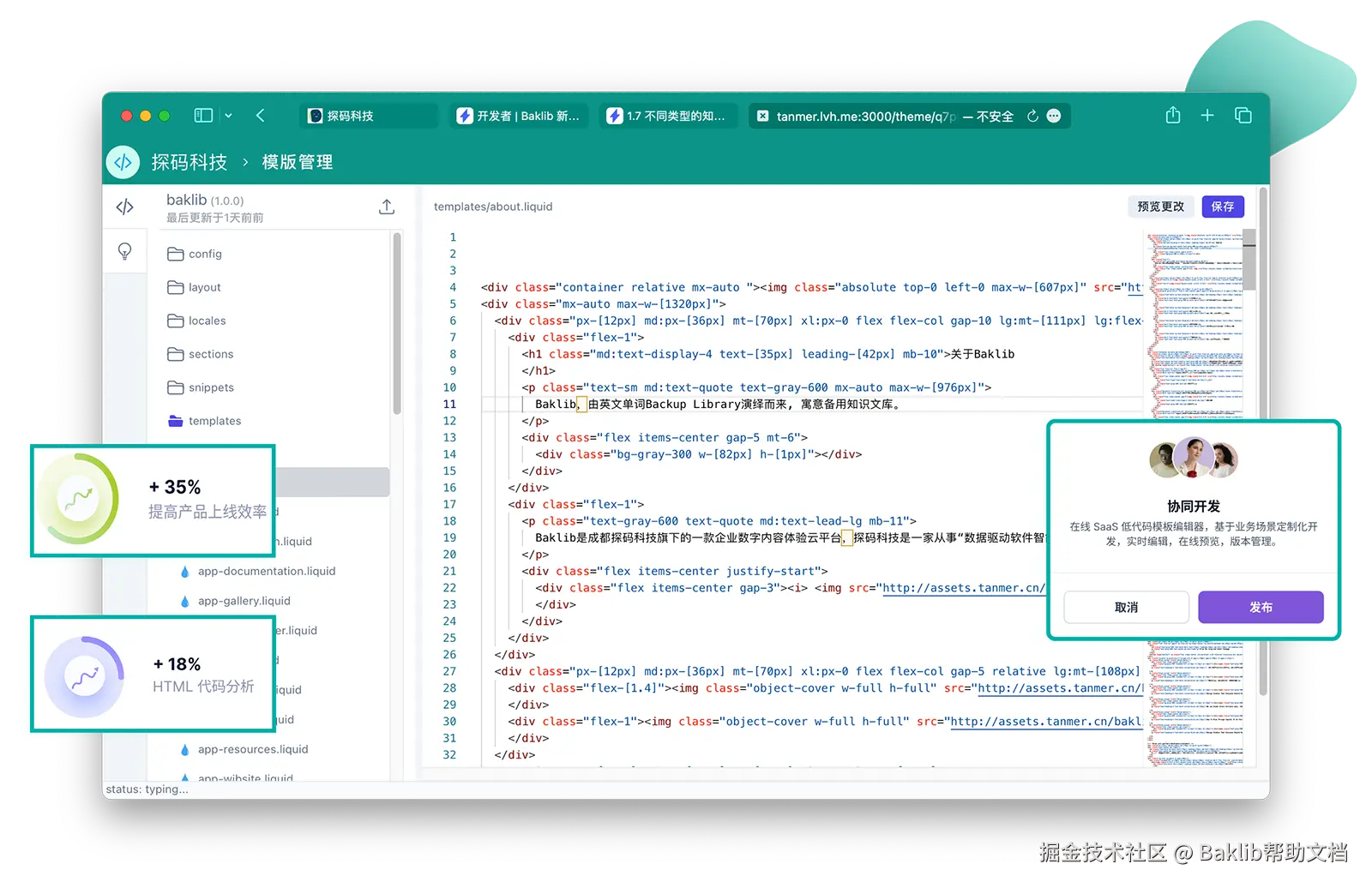Screen dimensions: 1372x888
Task: Click the editor vertical scrollbar
Action: pyautogui.click(x=1249, y=260)
